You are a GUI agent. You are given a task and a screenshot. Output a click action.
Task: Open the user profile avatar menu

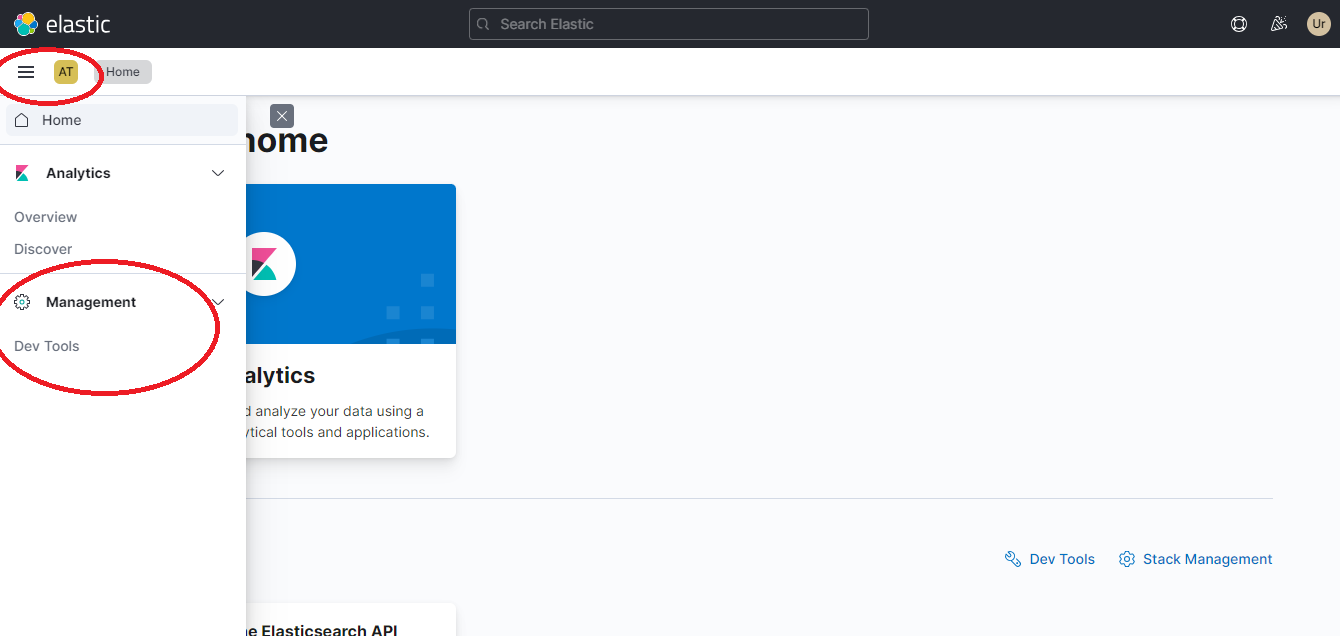click(x=1318, y=23)
